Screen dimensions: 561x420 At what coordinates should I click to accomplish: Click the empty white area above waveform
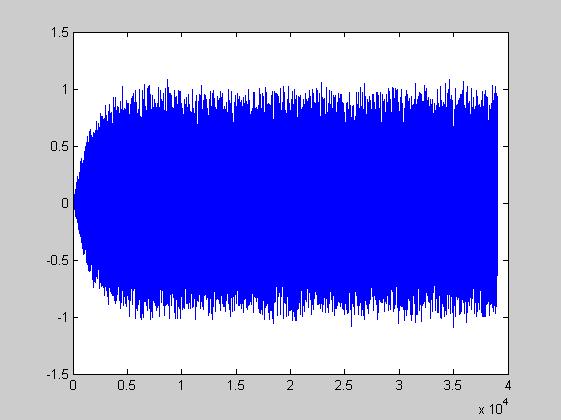(291, 55)
